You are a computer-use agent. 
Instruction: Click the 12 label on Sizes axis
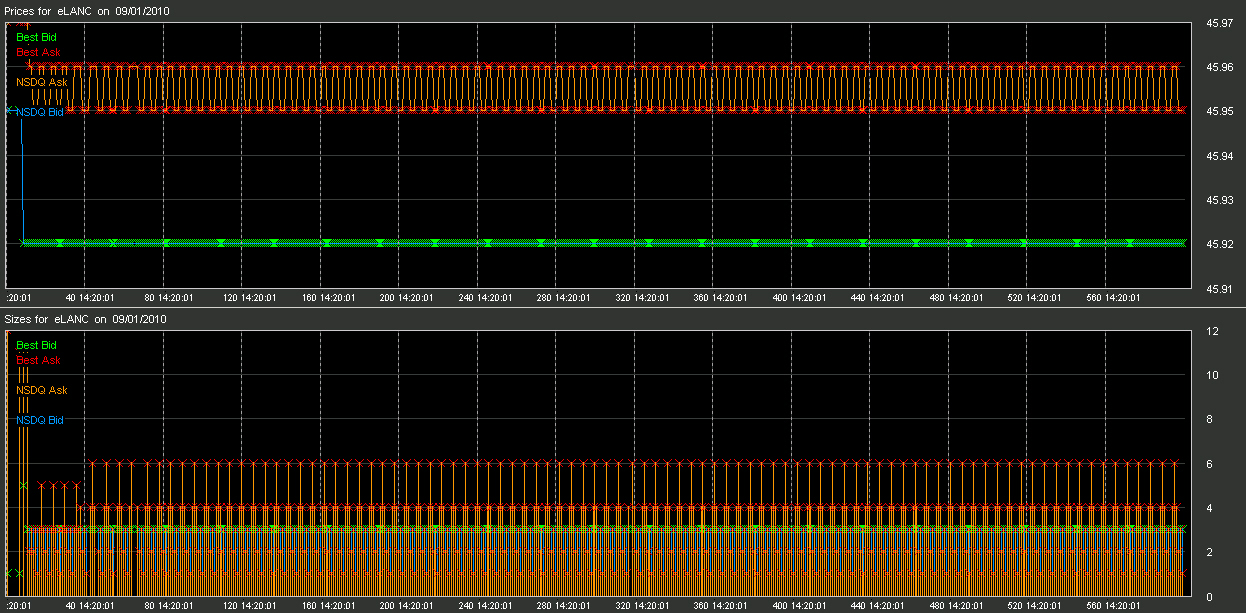click(1211, 331)
